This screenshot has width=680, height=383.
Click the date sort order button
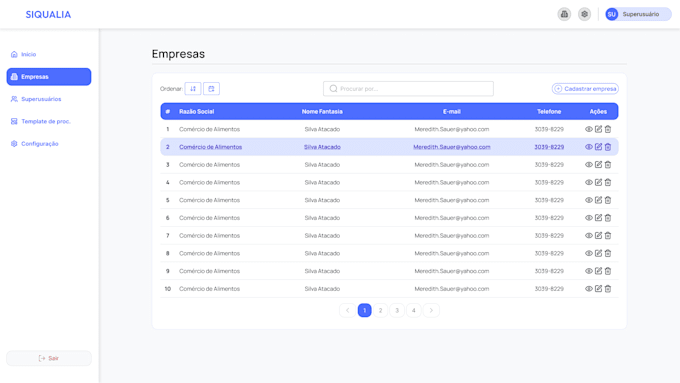pos(212,88)
